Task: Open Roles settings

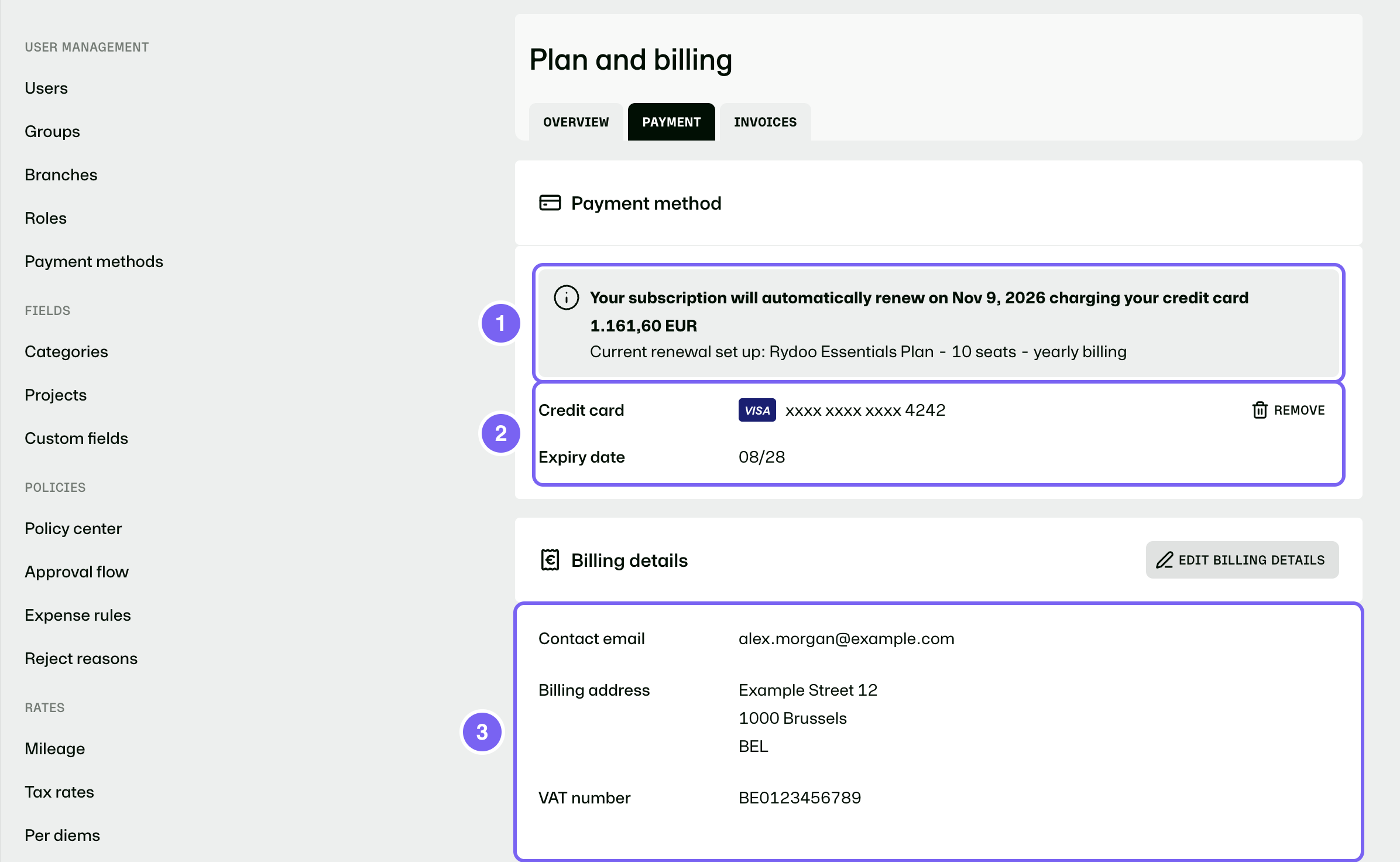Action: coord(46,218)
